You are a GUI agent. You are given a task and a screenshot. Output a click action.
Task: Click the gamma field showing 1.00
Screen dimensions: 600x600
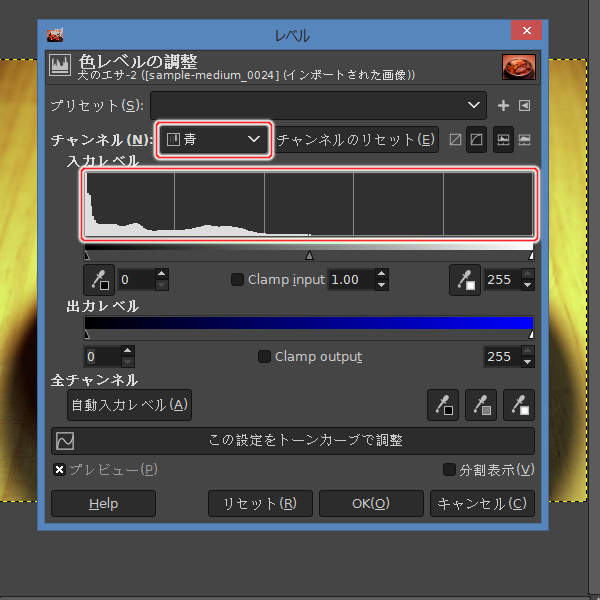(351, 280)
